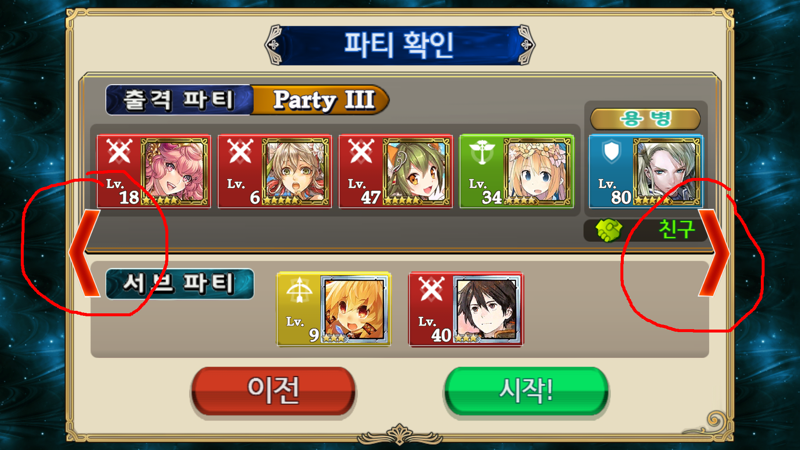Screen dimensions: 800x450
Task: Select the Party III tab label
Action: 322,100
